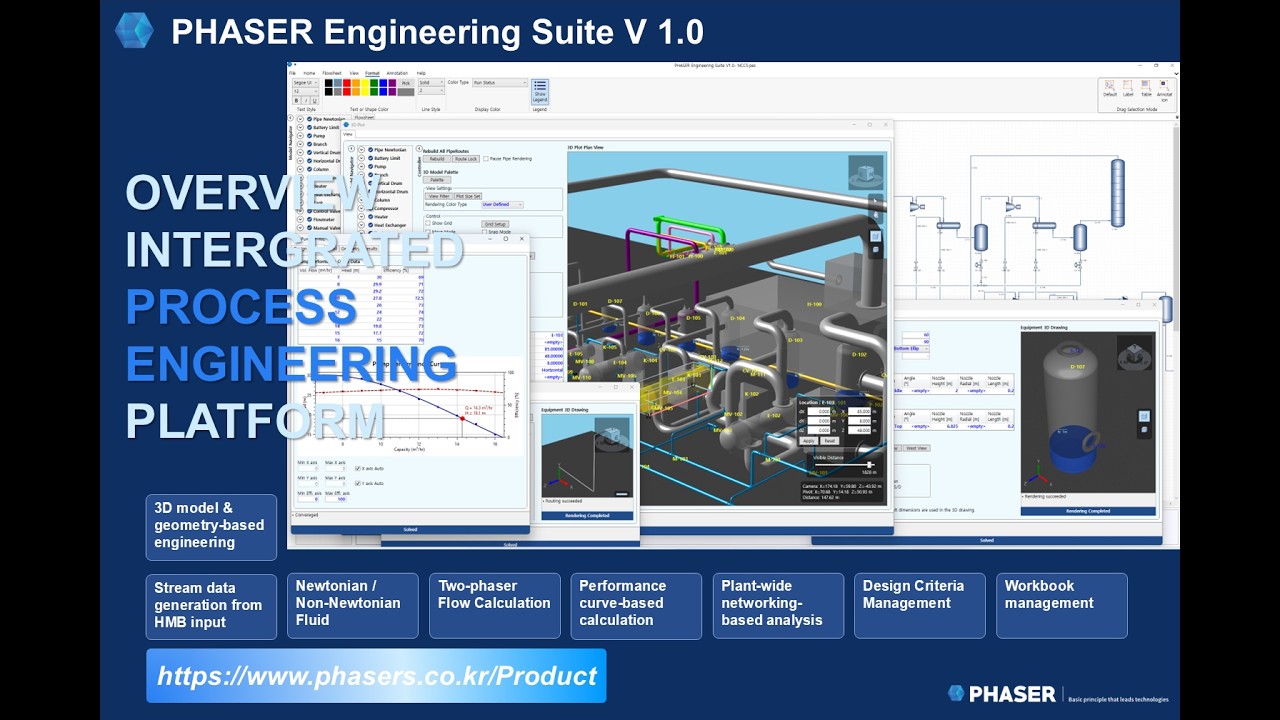
Task: Apply Underline text style
Action: [x=314, y=100]
